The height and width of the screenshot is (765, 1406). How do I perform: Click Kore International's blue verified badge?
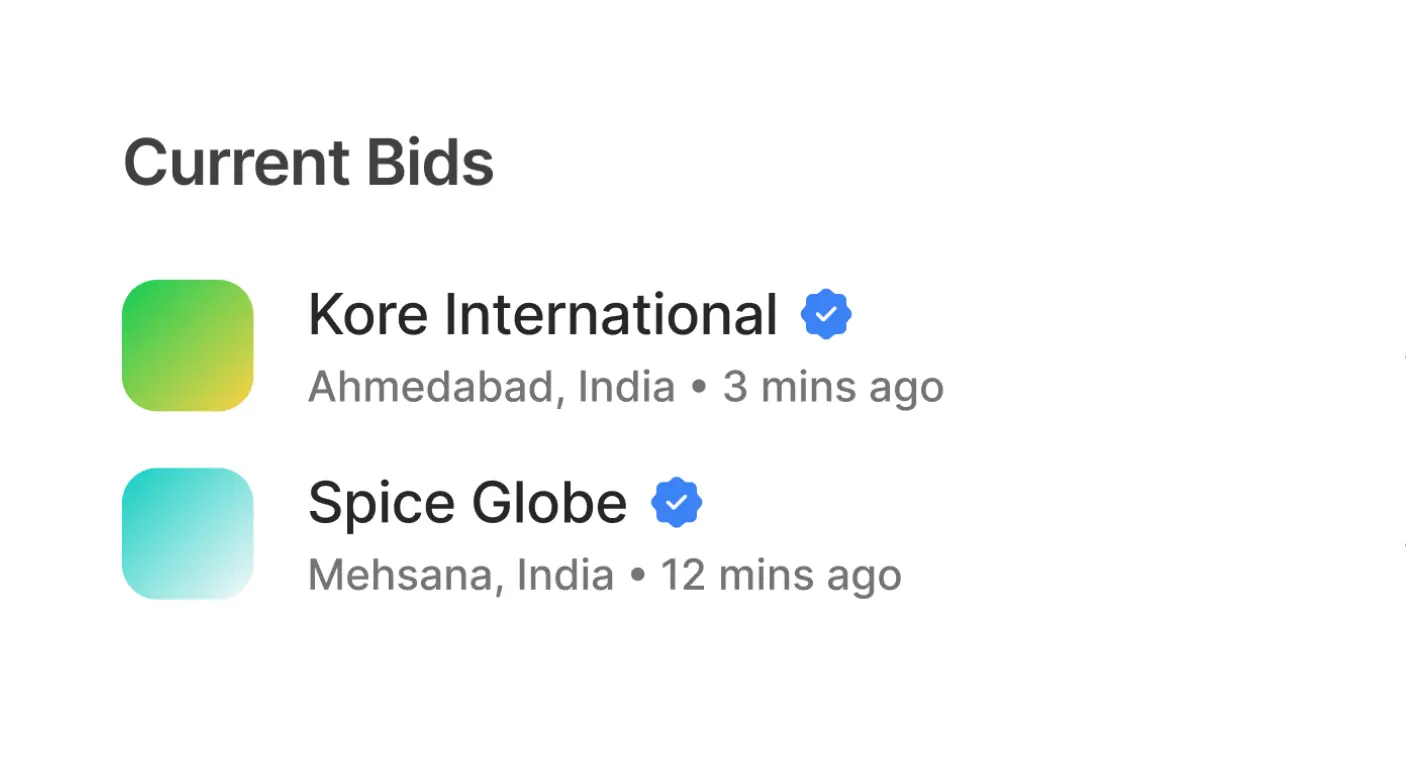[826, 314]
